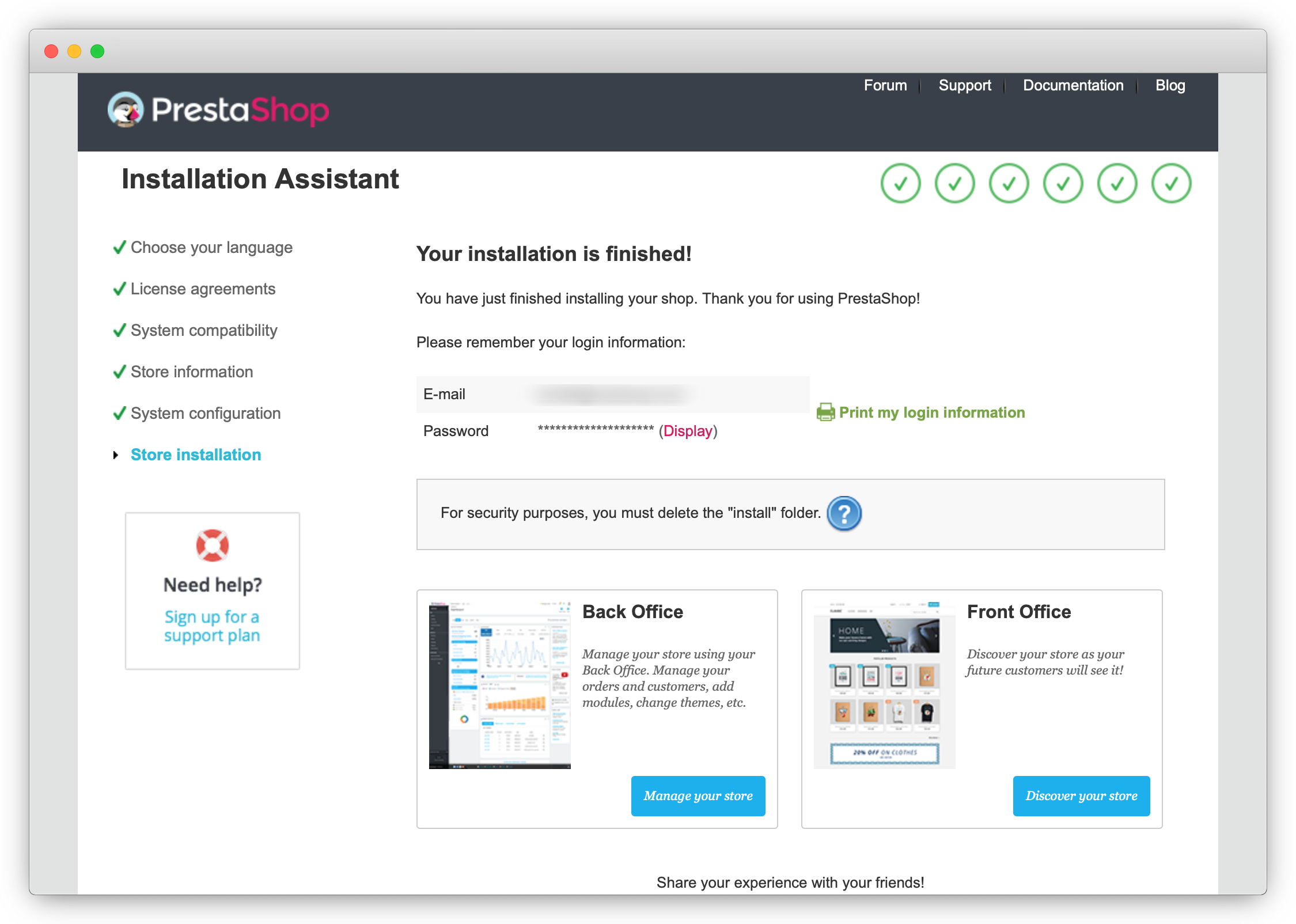Click the green printer icon
The height and width of the screenshot is (924, 1296).
coord(825,412)
